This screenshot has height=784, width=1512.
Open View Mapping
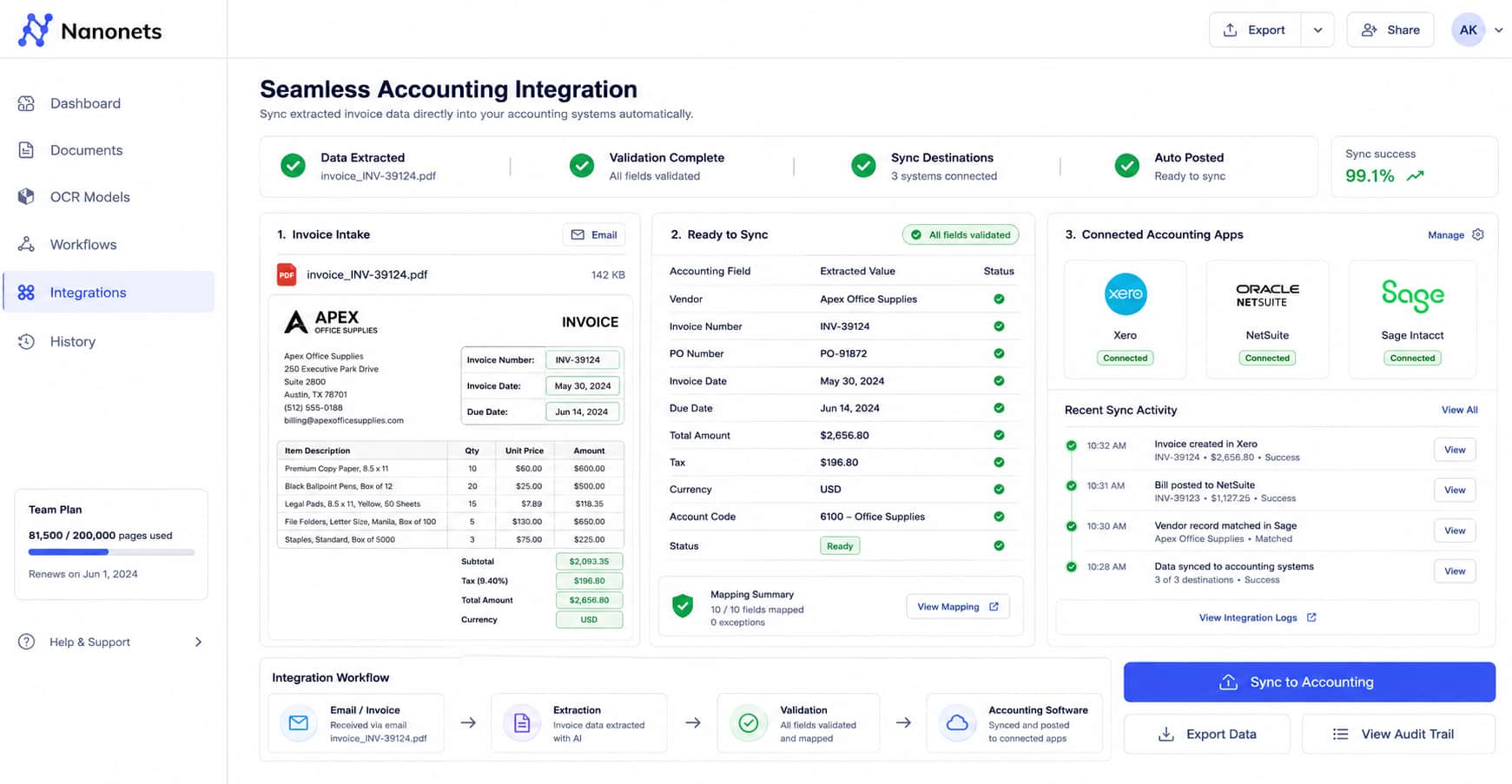958,607
